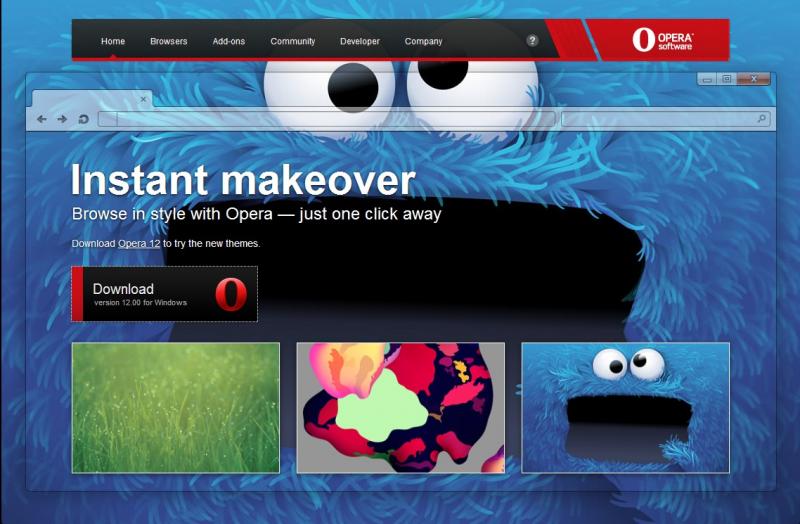Click the mock window close button
Viewport: 800px width, 524px height.
point(754,79)
